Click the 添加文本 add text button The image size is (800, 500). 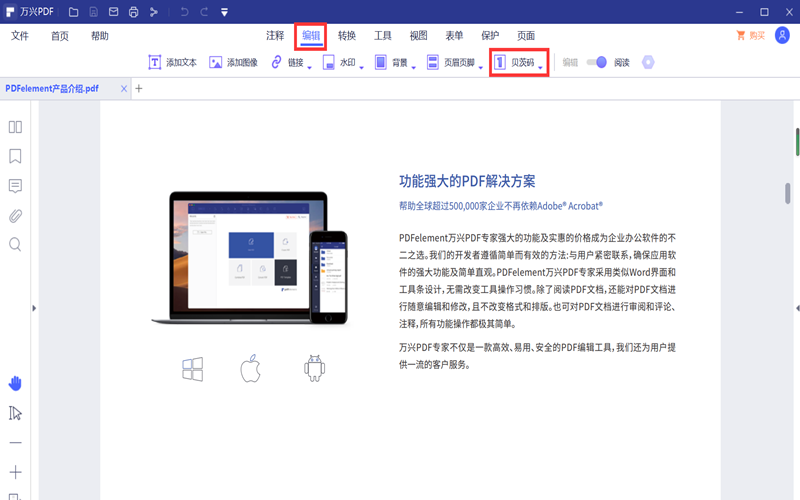(x=172, y=62)
